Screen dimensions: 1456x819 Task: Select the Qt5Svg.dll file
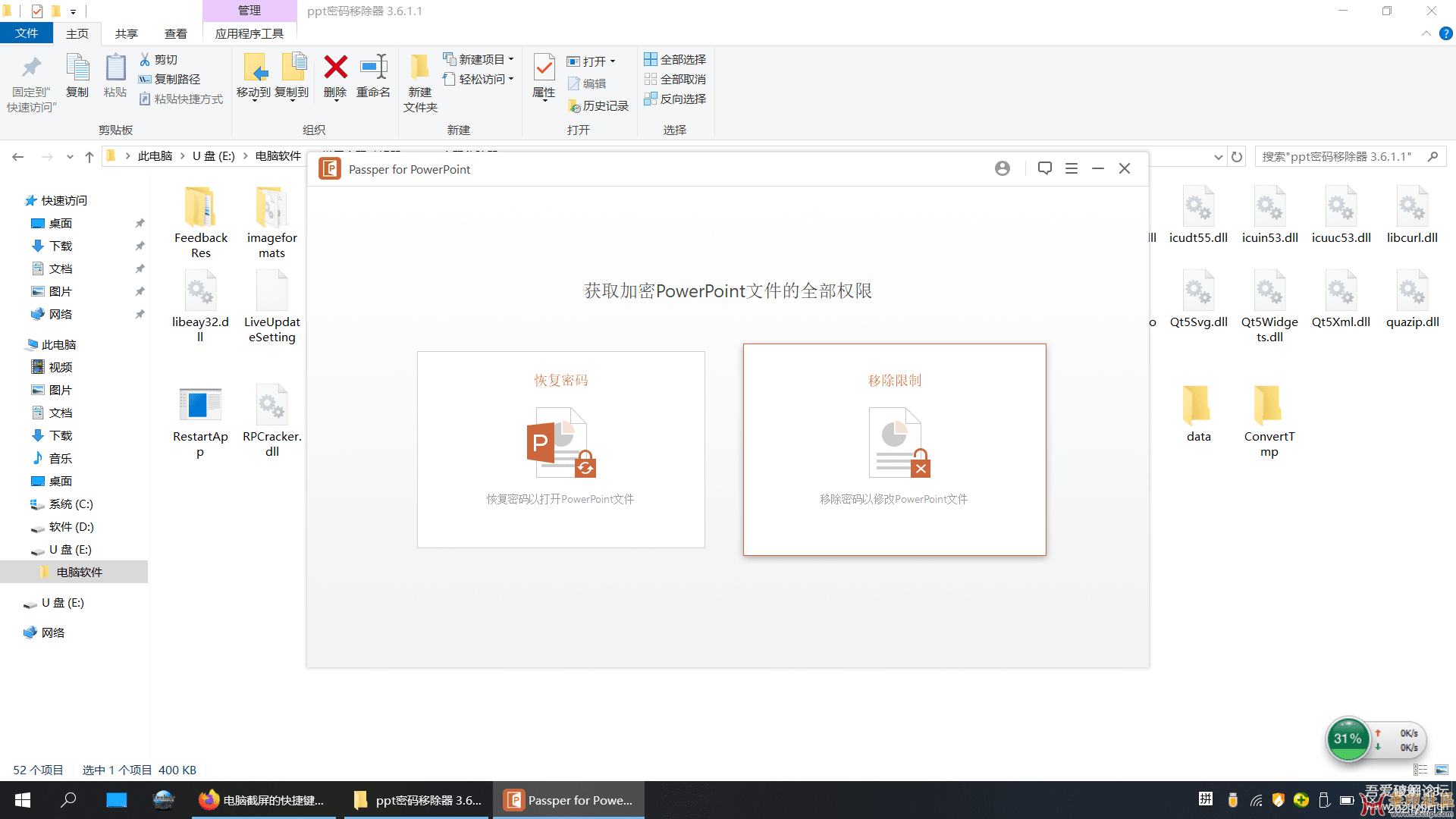(1198, 300)
